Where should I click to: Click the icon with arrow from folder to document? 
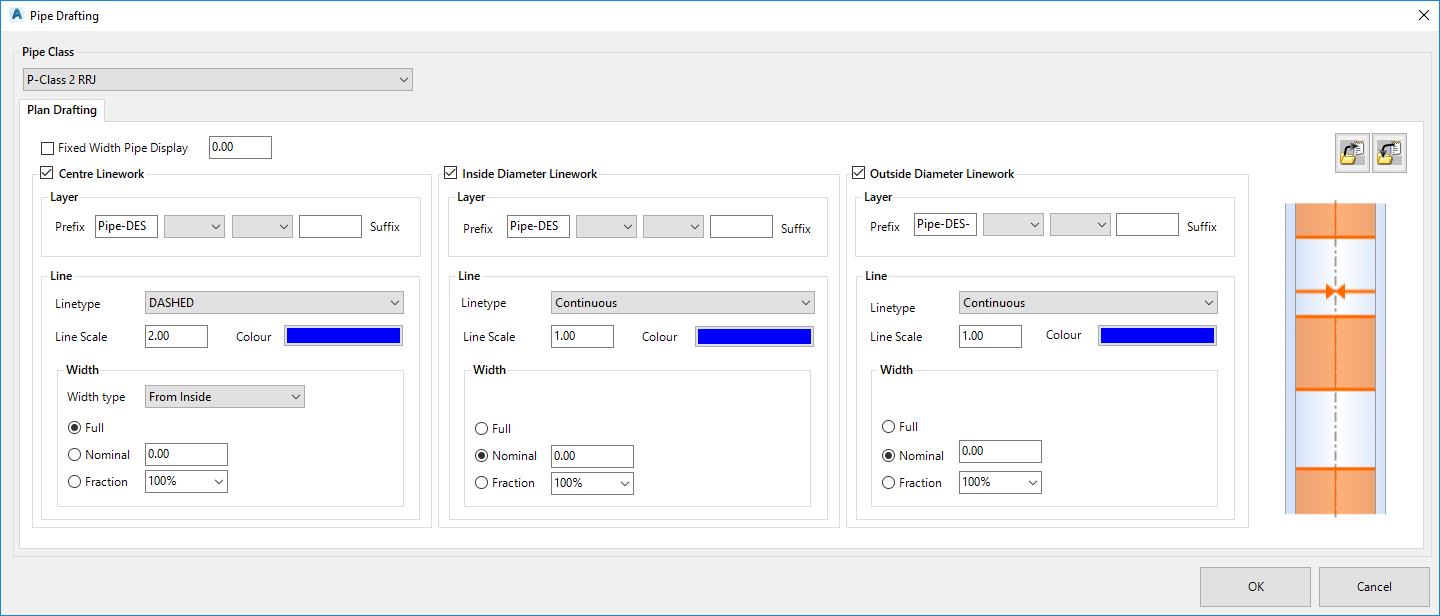click(1352, 153)
